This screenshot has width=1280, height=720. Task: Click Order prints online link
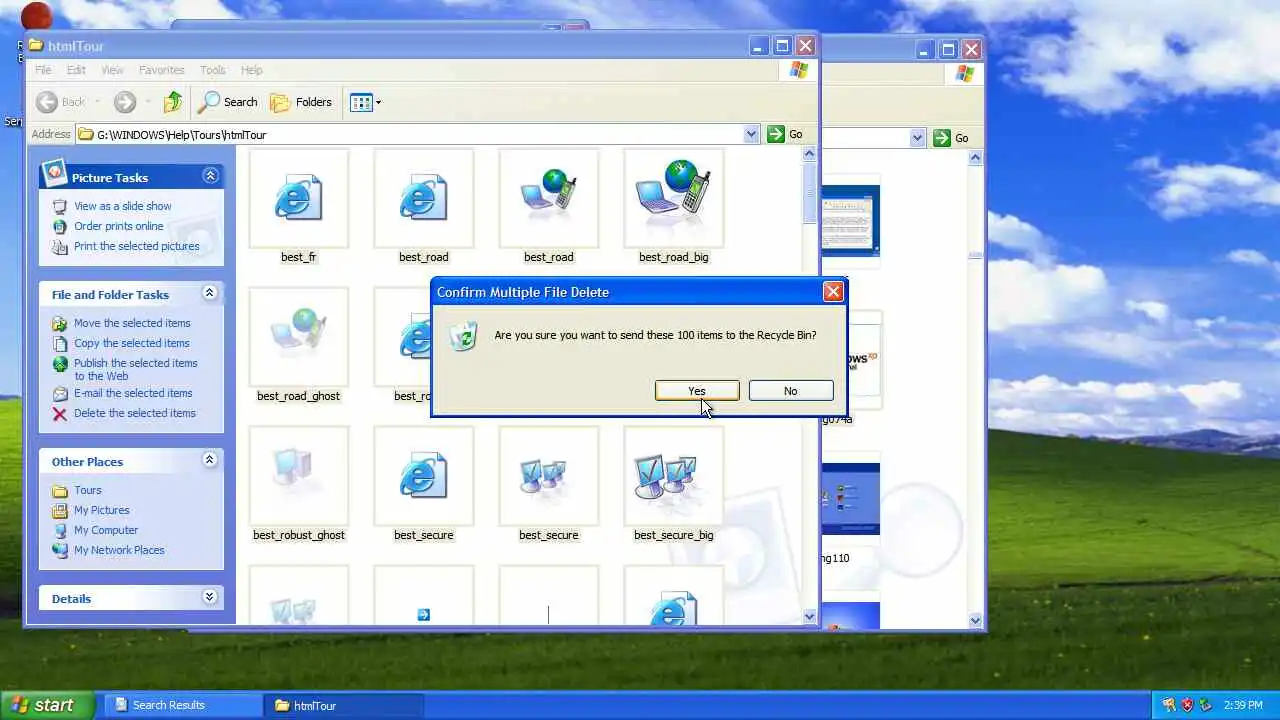(x=118, y=226)
